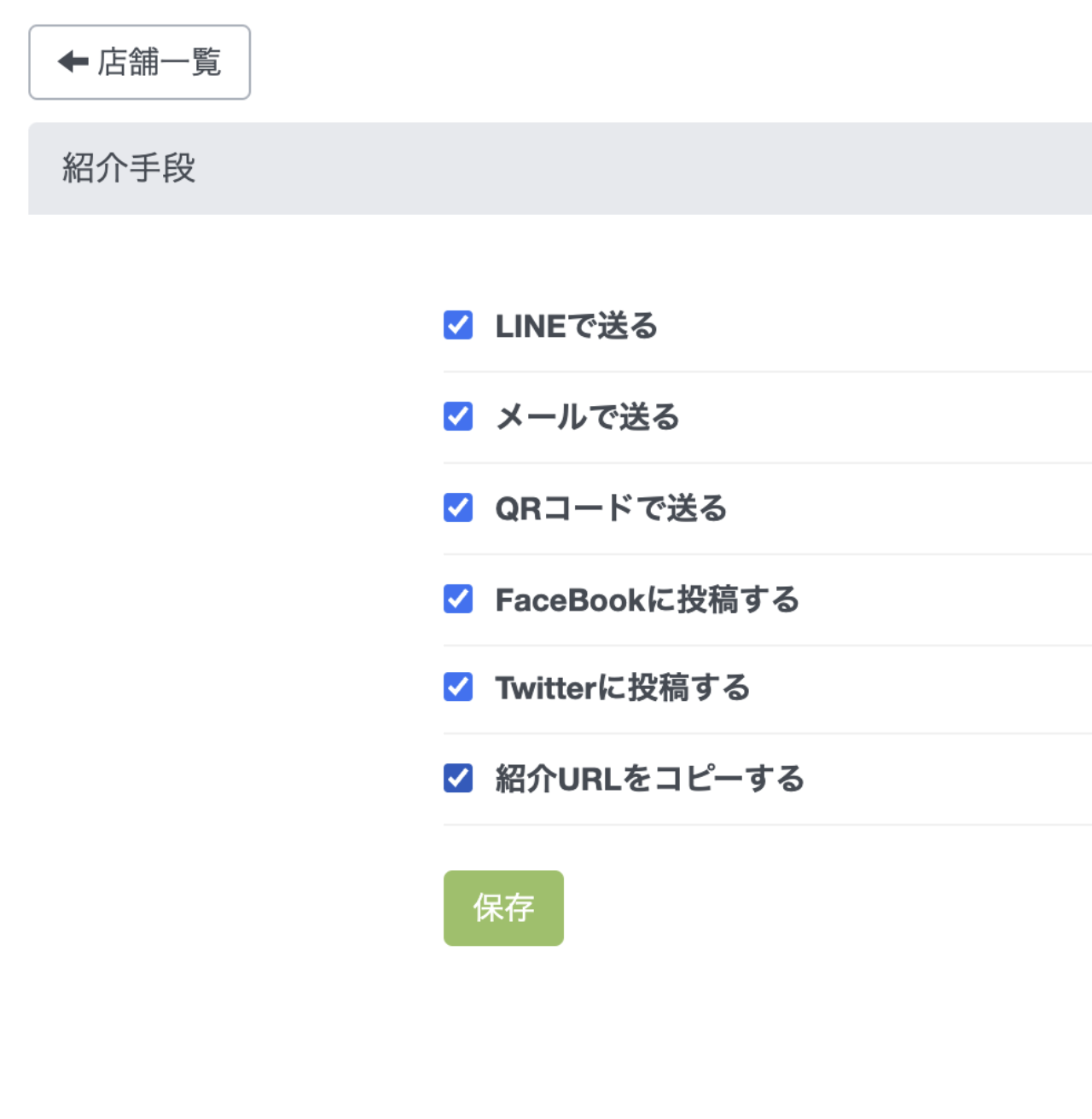Click the メールで送る label text
1092x1119 pixels.
(x=588, y=417)
